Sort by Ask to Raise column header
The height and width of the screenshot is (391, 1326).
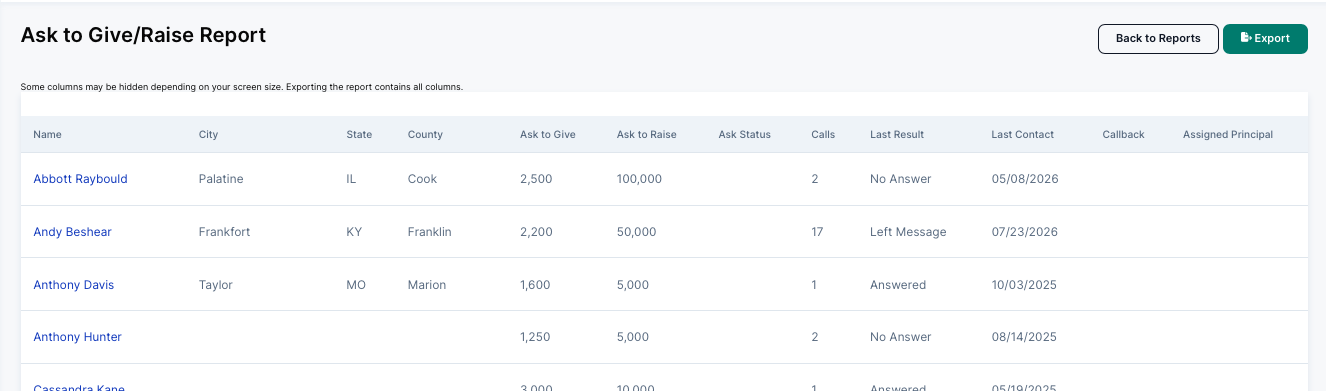[647, 134]
